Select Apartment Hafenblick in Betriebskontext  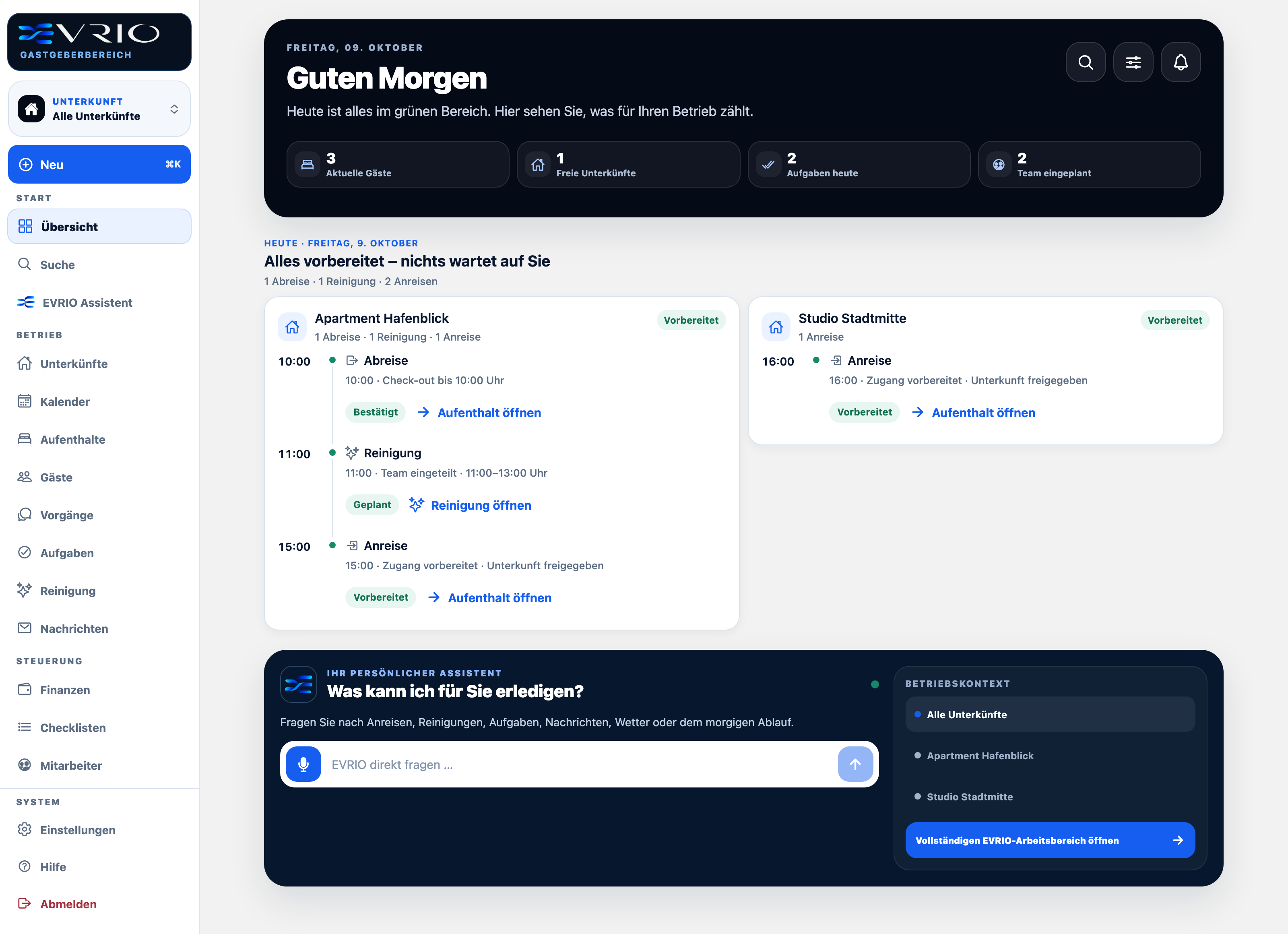[1050, 756]
